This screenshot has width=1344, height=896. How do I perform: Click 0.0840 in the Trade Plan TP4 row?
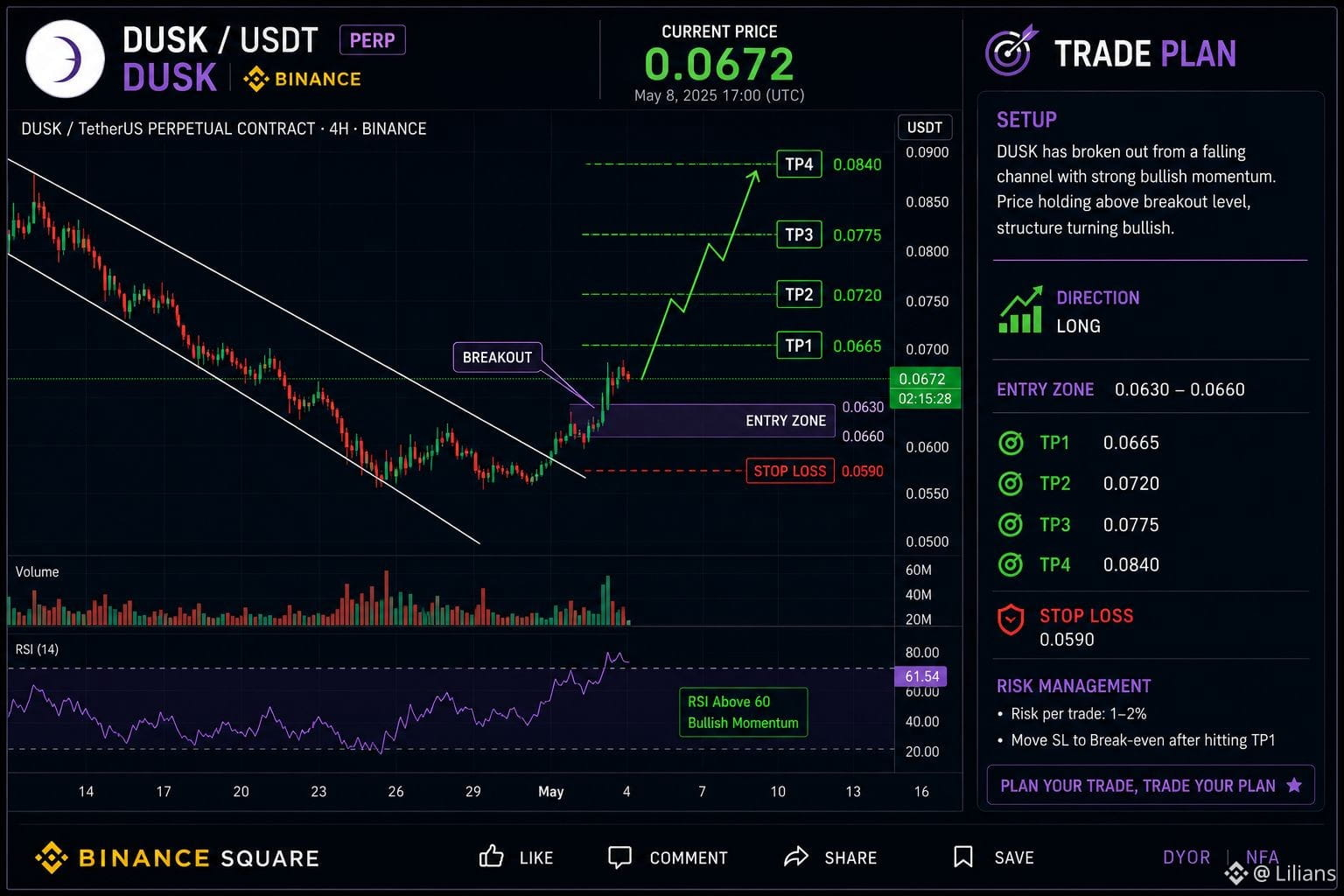point(1131,564)
